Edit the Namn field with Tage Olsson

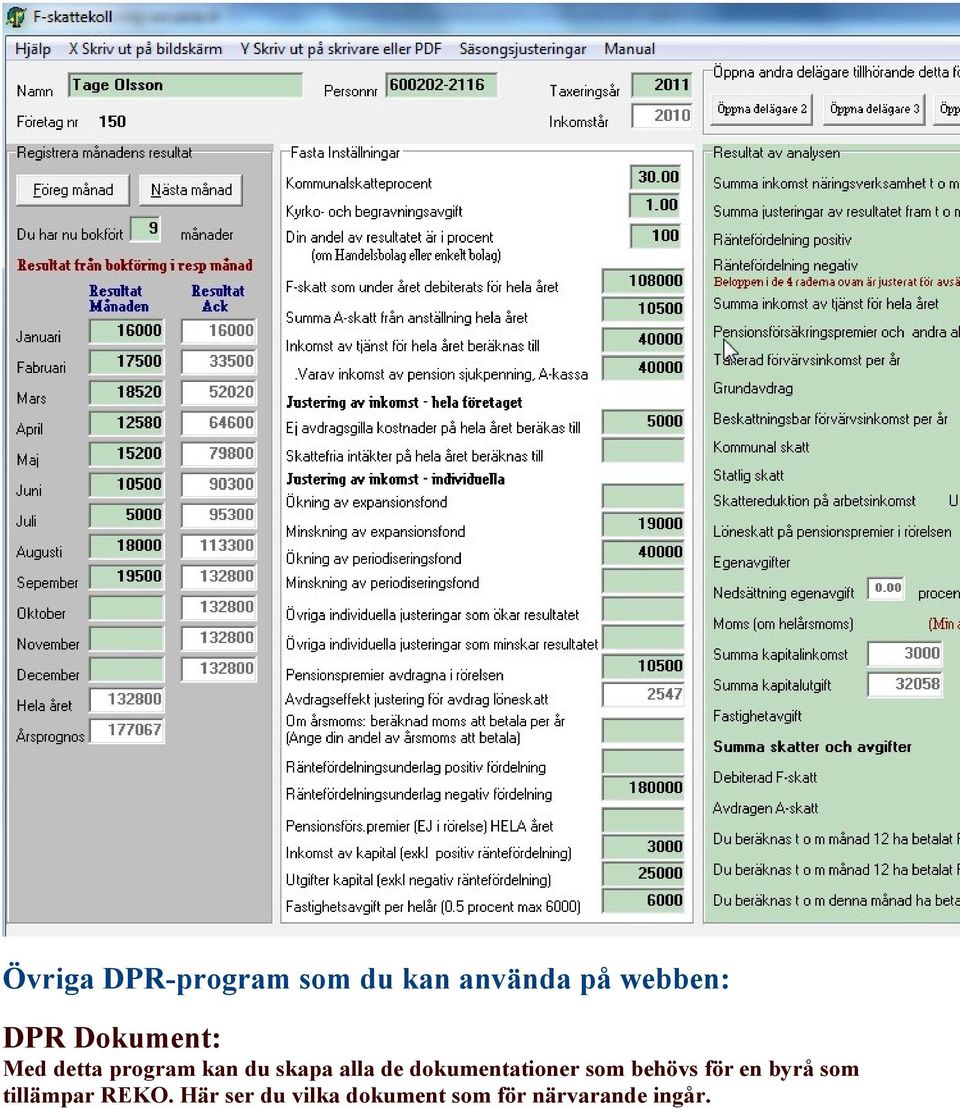pos(185,86)
